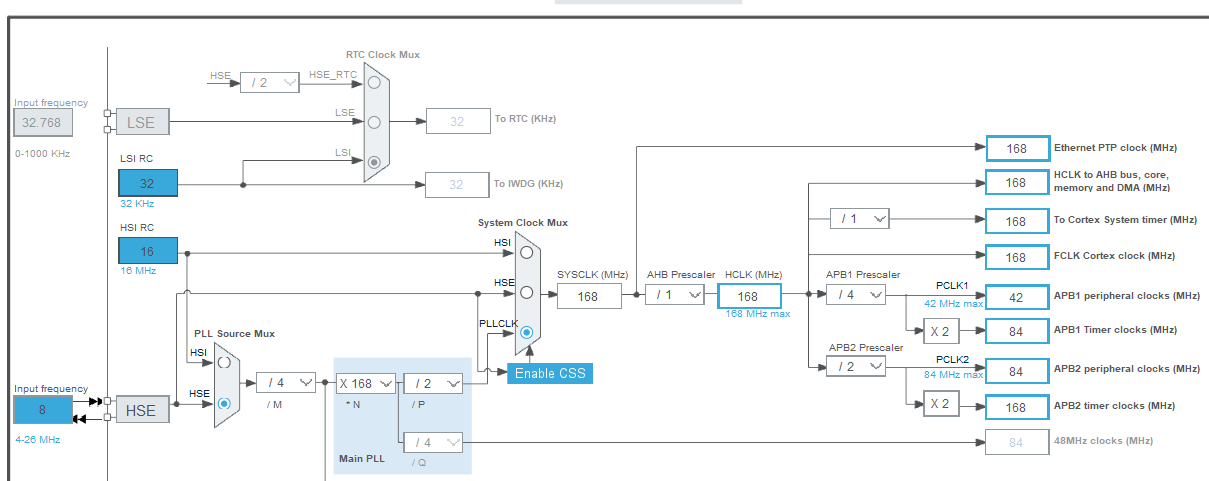Viewport: 1209px width, 481px height.
Task: Click the HCLK (MHz) value field
Action: (748, 296)
